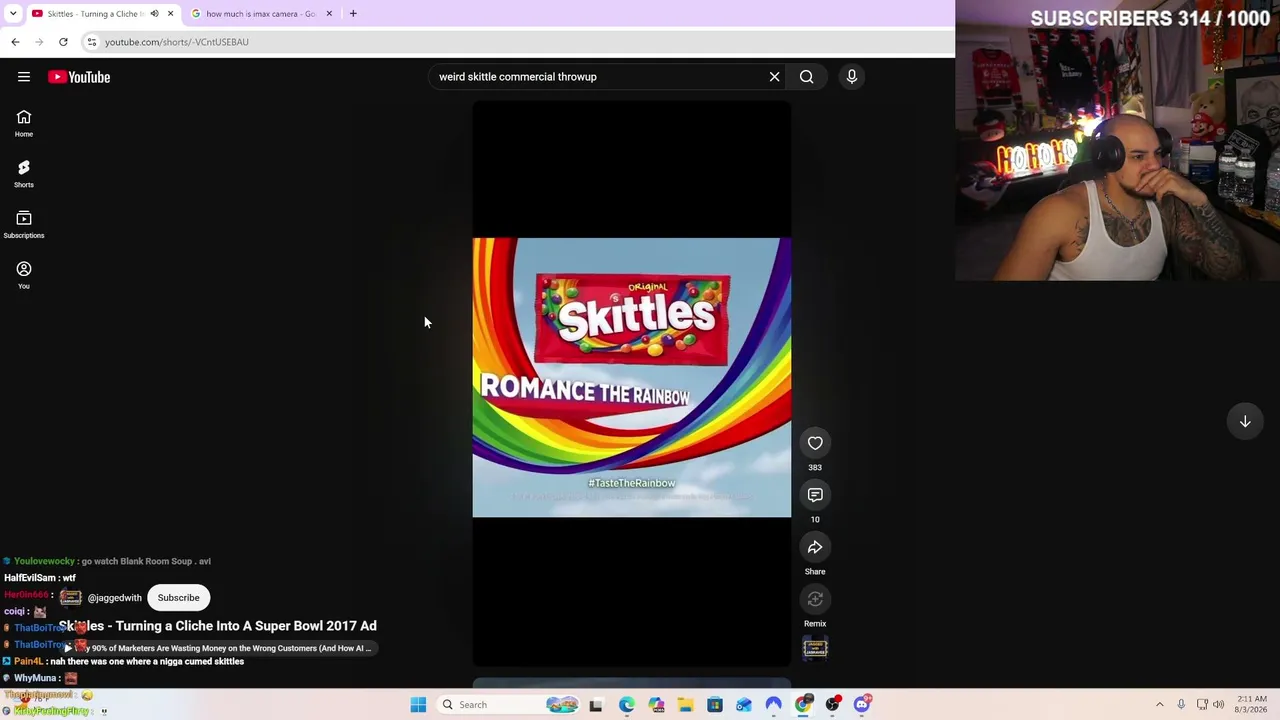Open the NordVPN app on taskbar
The width and height of the screenshot is (1280, 720).
click(773, 705)
